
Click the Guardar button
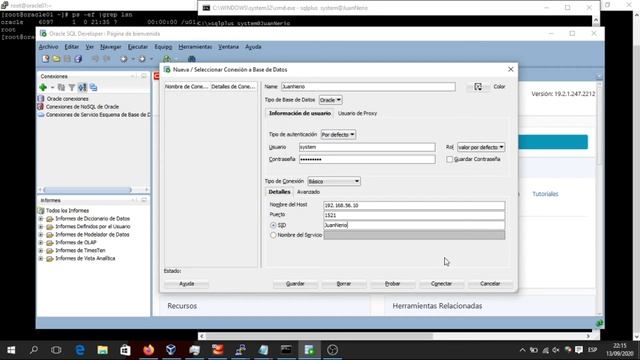coord(295,284)
